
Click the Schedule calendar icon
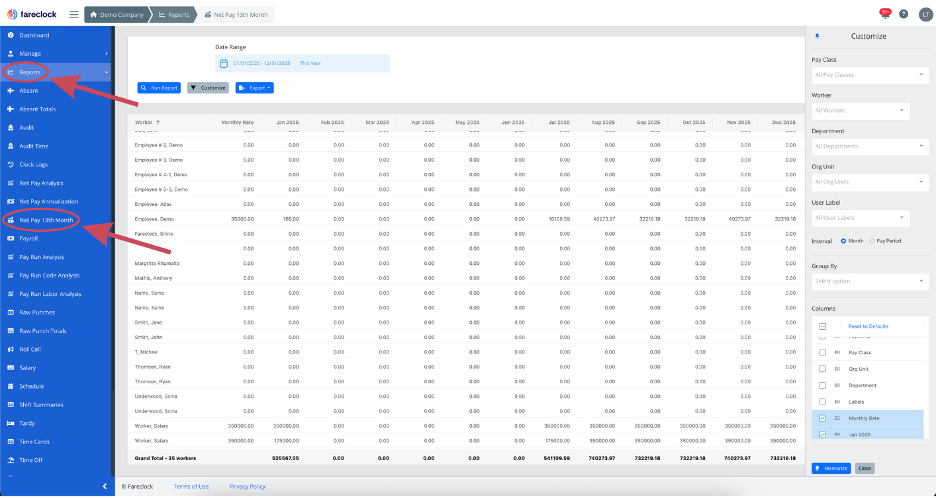11,386
